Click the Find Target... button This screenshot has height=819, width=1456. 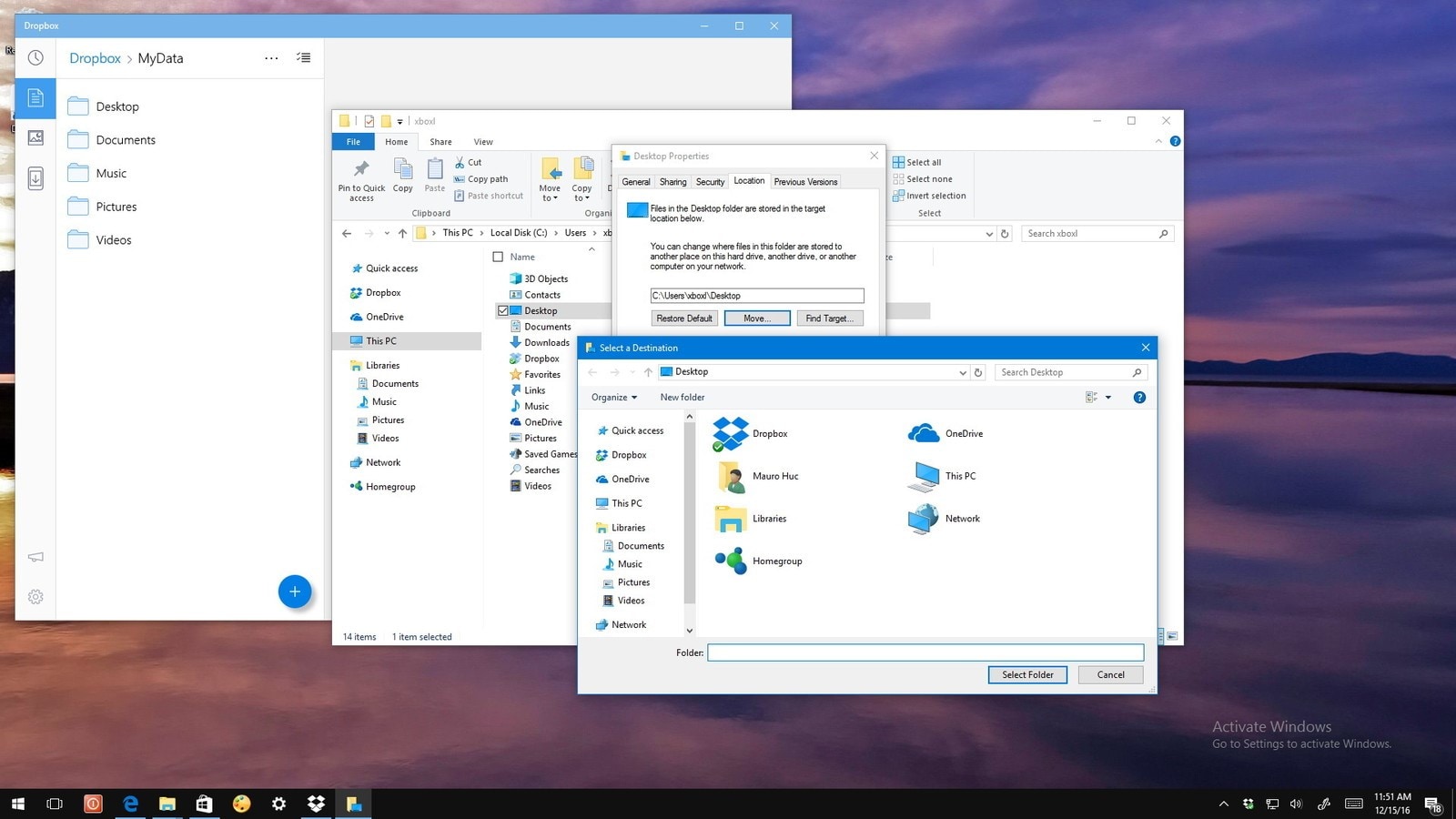pos(830,318)
